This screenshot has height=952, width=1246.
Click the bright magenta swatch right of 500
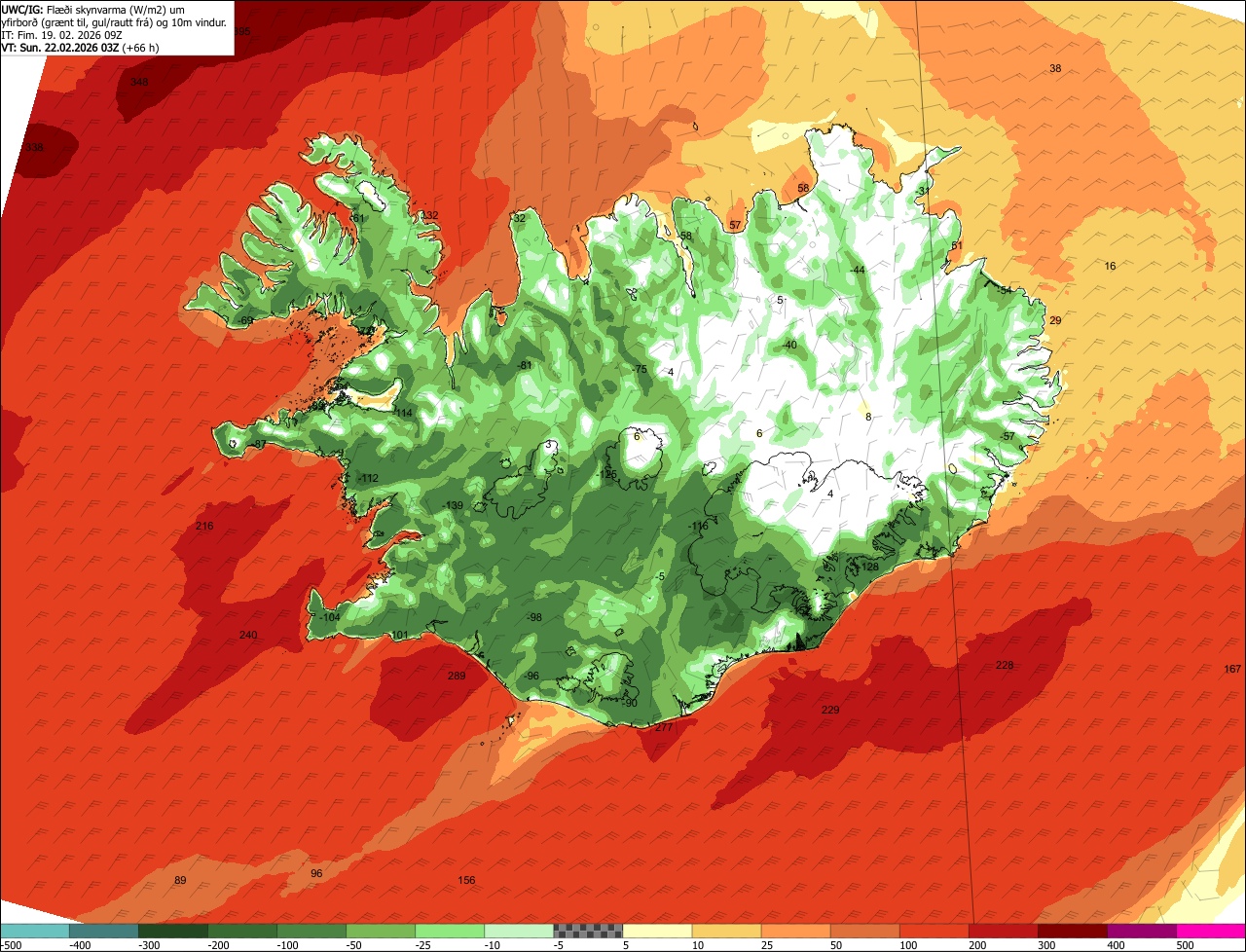[1211, 931]
